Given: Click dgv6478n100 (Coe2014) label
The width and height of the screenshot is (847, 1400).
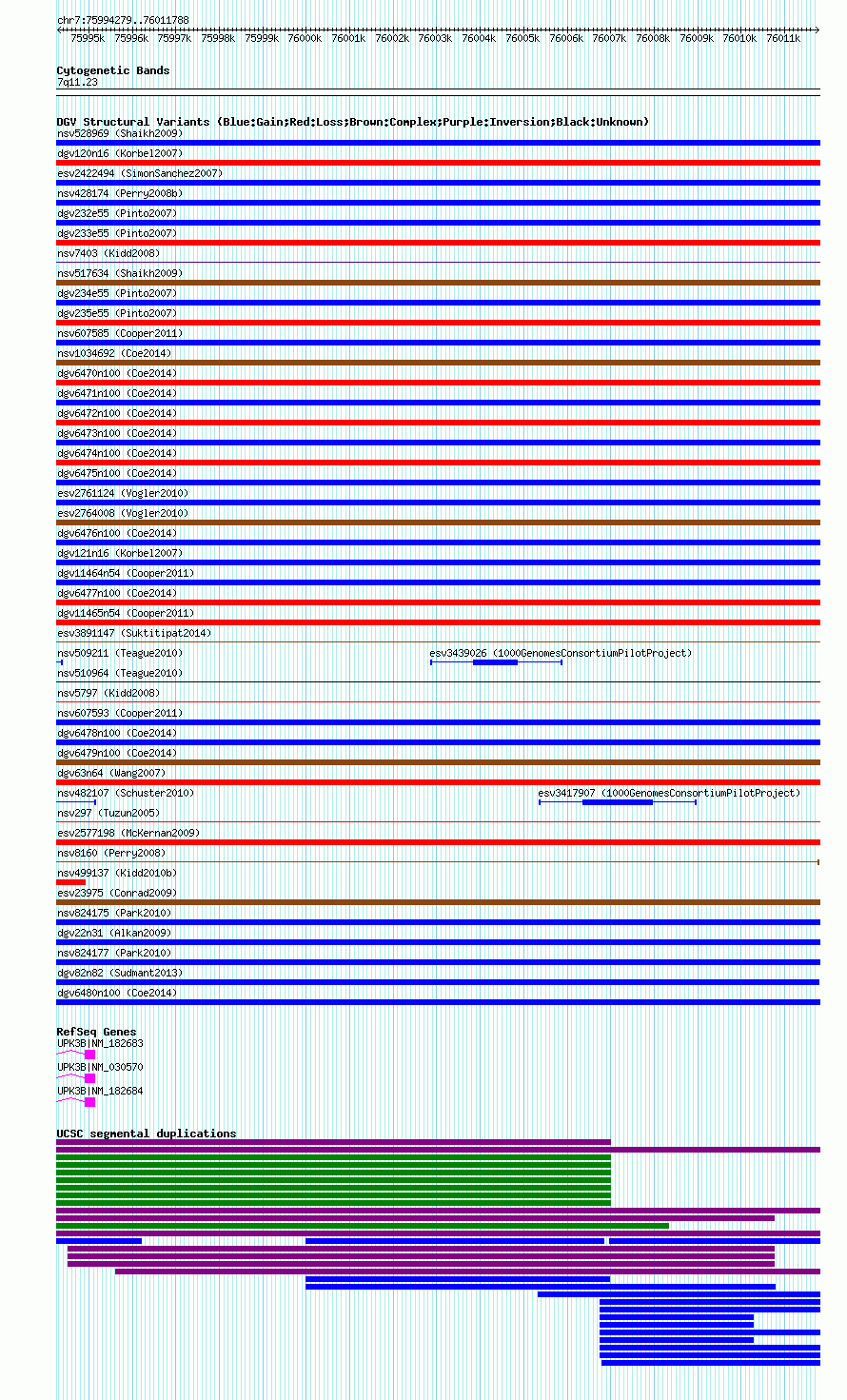Looking at the screenshot, I should tap(117, 733).
